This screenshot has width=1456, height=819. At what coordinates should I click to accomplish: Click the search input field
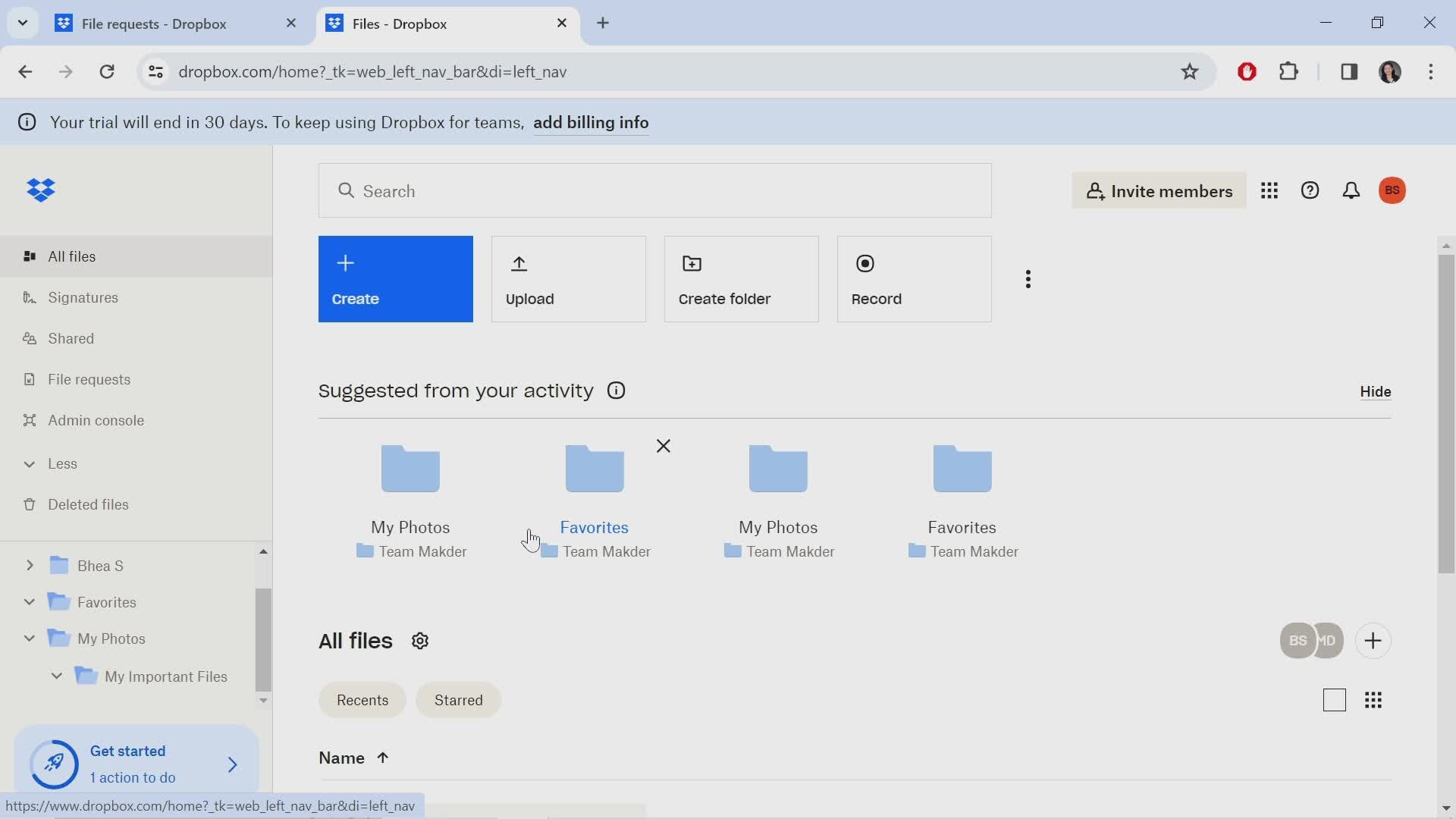pos(656,191)
